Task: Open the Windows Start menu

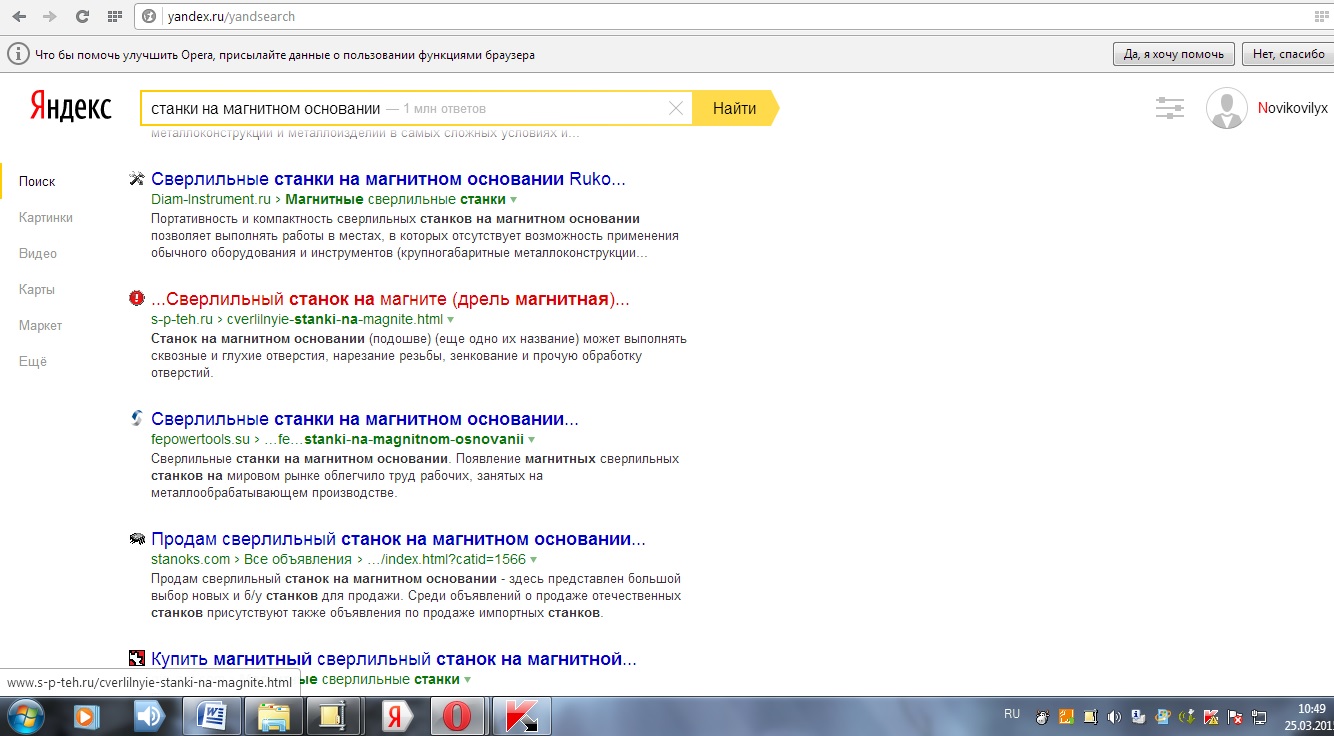Action: 25,716
